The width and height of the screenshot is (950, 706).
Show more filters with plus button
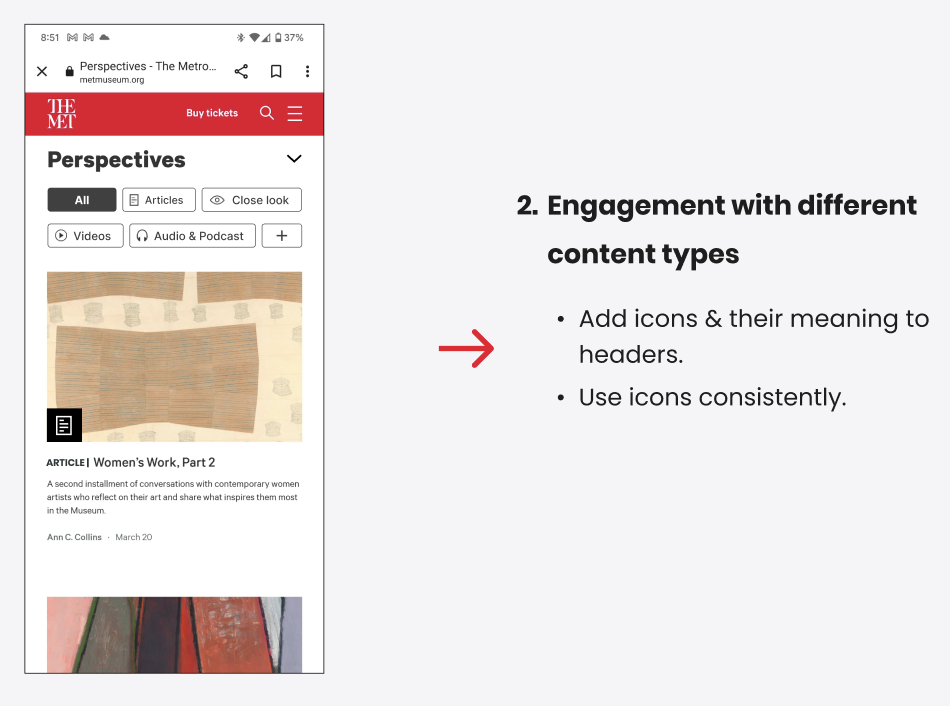click(282, 236)
